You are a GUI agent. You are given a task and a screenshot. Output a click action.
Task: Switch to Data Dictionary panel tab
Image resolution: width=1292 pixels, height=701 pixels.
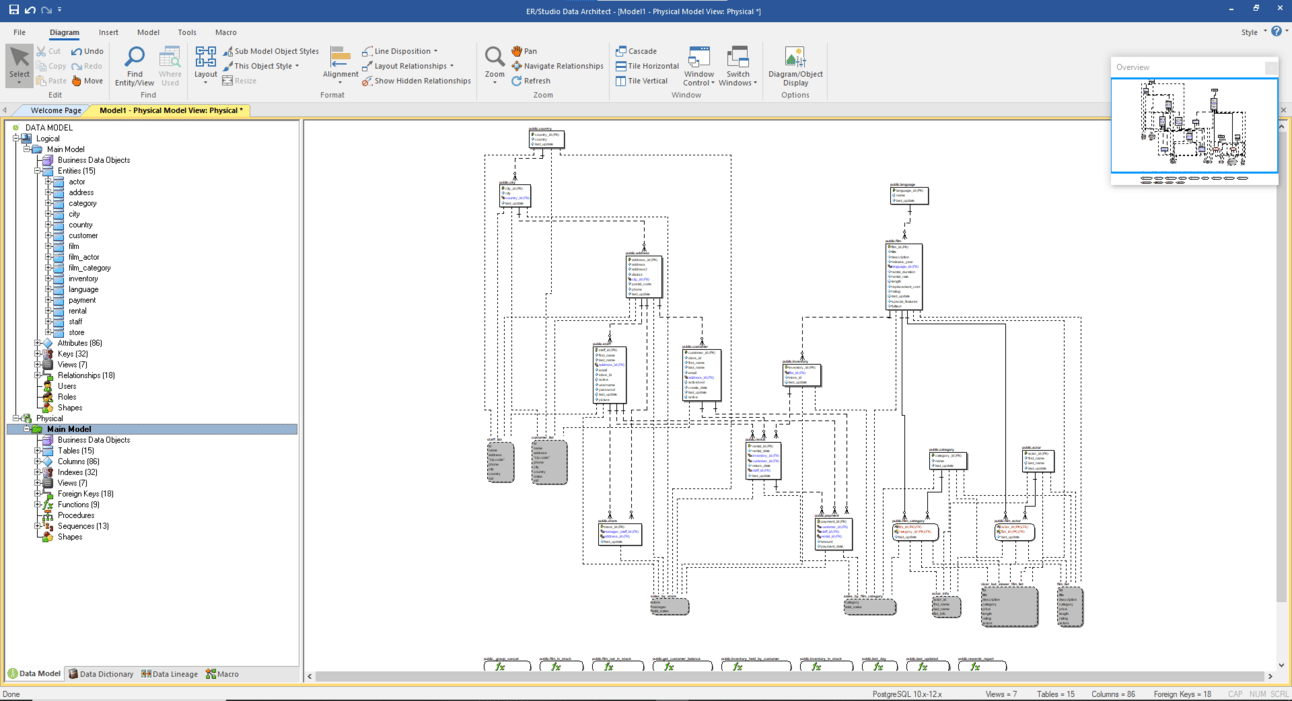101,674
